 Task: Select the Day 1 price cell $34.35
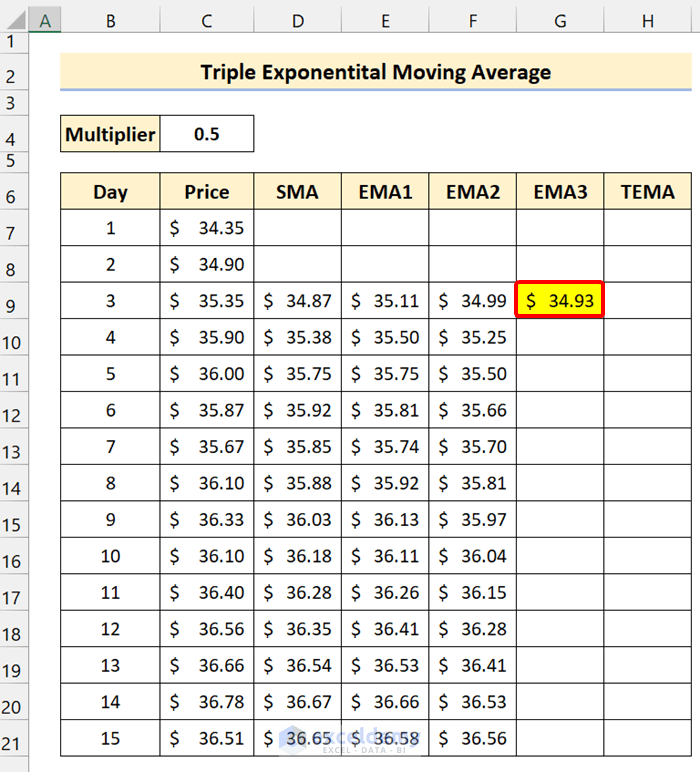(x=207, y=228)
